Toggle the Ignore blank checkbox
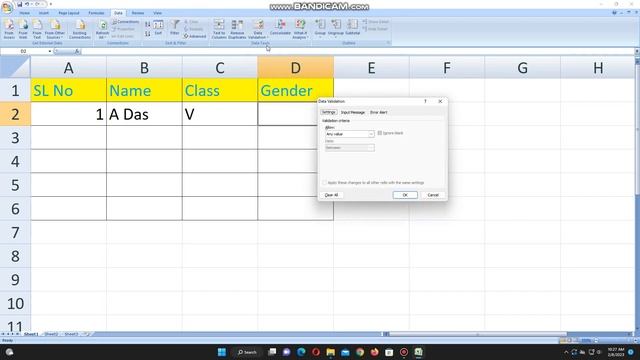The height and width of the screenshot is (360, 640). pyautogui.click(x=380, y=133)
